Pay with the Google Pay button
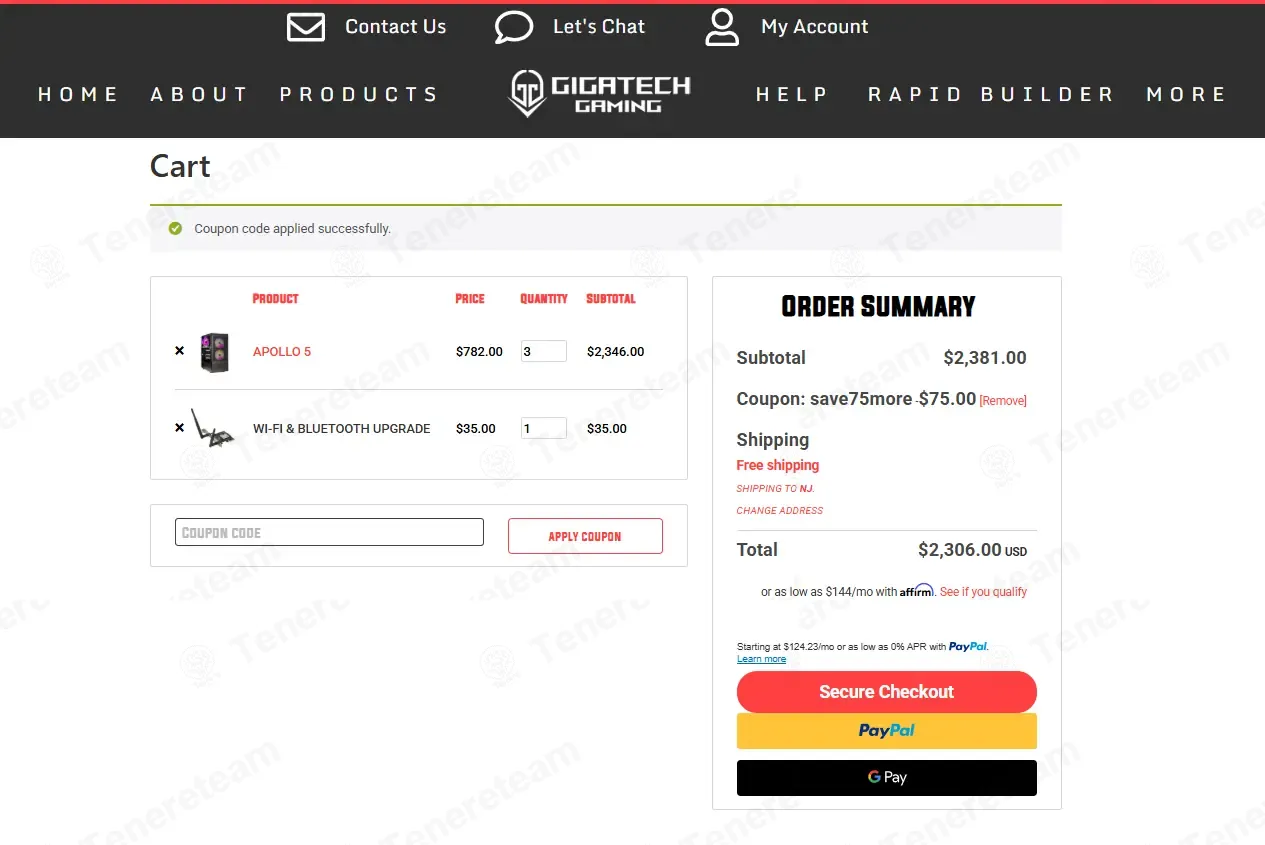This screenshot has width=1265, height=845. (887, 778)
